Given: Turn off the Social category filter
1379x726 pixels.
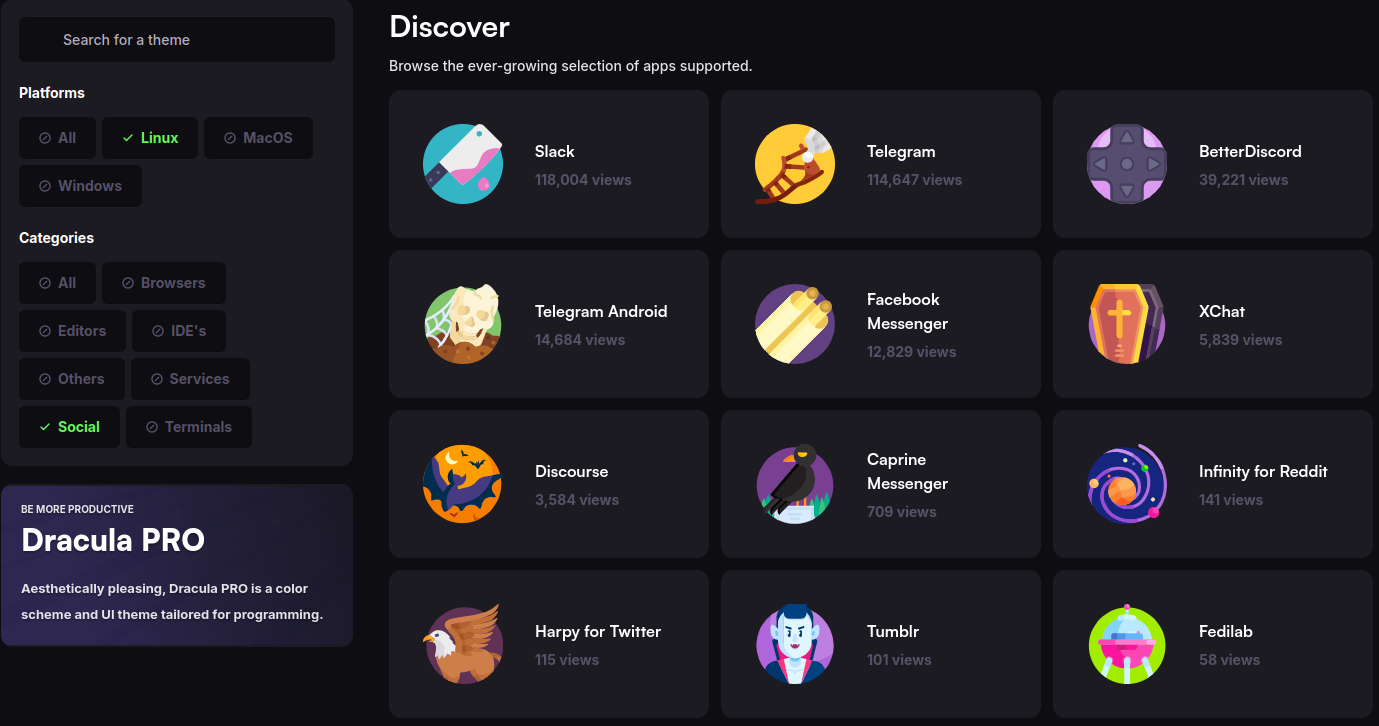Looking at the screenshot, I should (x=69, y=427).
